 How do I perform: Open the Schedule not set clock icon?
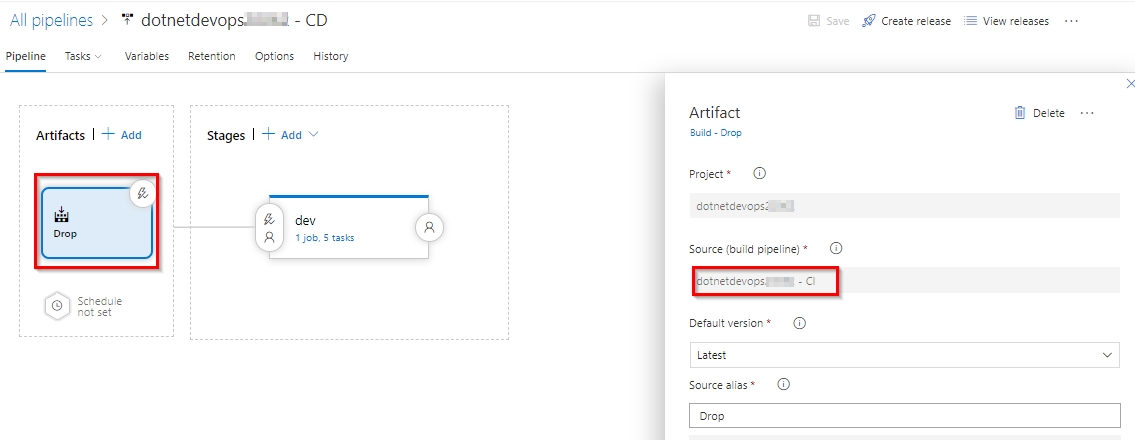[57, 306]
